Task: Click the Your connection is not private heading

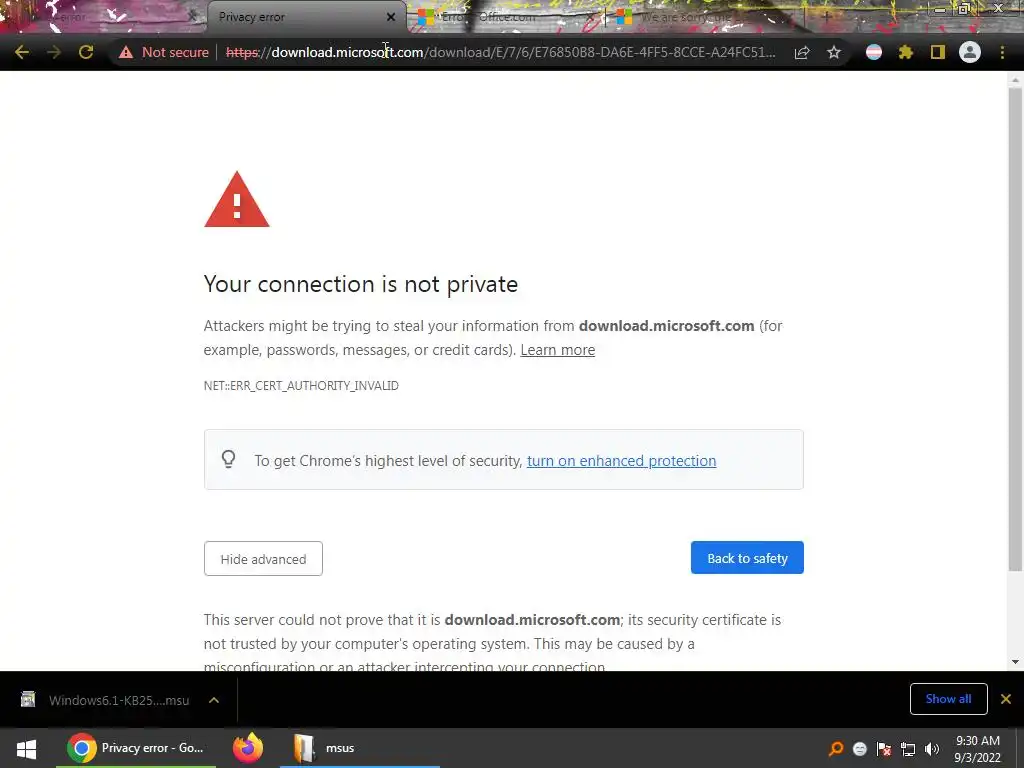Action: point(360,284)
